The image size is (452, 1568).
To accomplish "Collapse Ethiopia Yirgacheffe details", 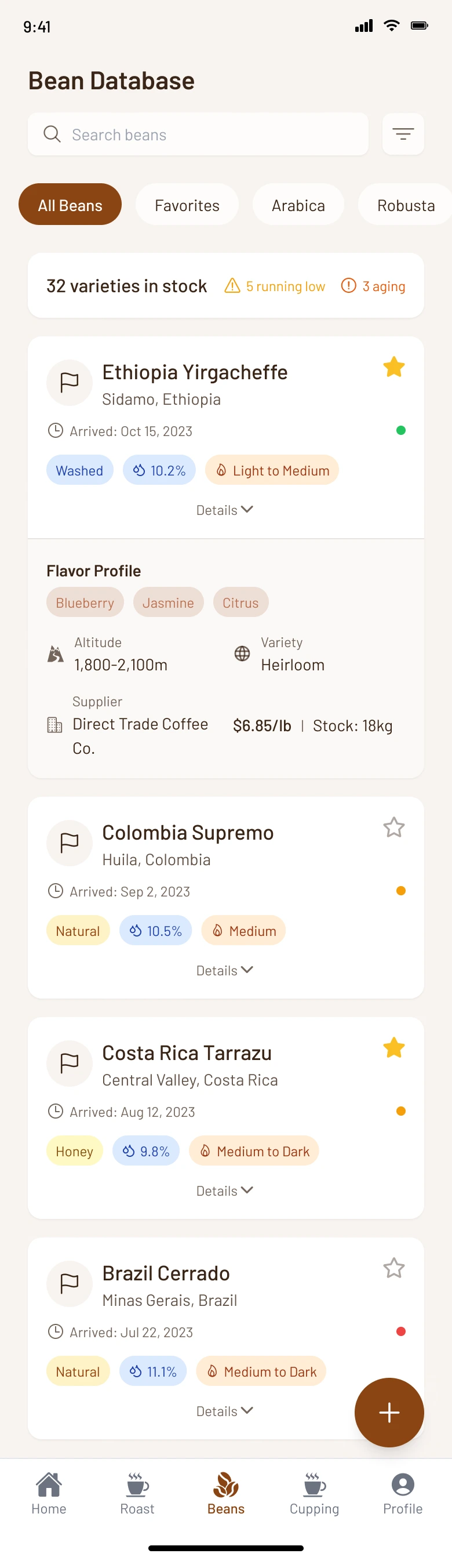I will 224,510.
